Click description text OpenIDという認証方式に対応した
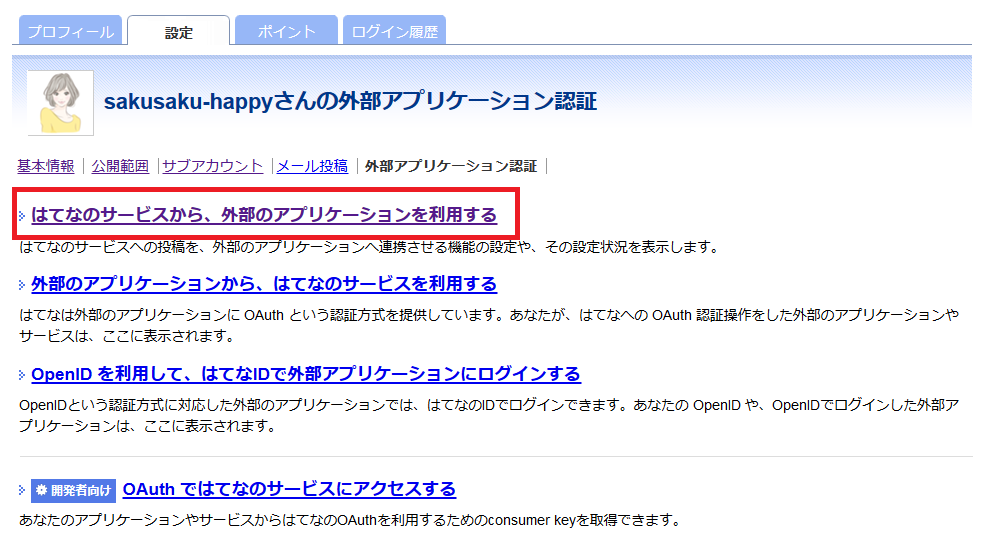Screen dimensions: 987x545 (489, 415)
